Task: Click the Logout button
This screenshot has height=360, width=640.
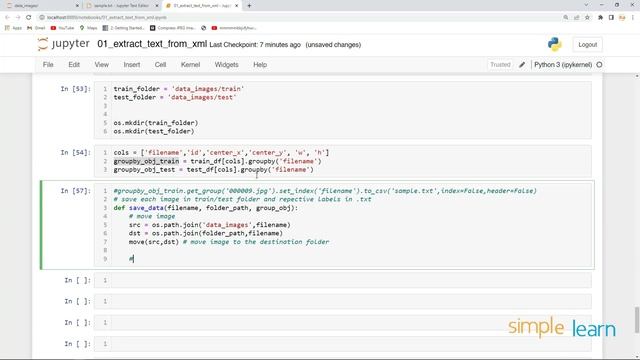Action: point(587,45)
